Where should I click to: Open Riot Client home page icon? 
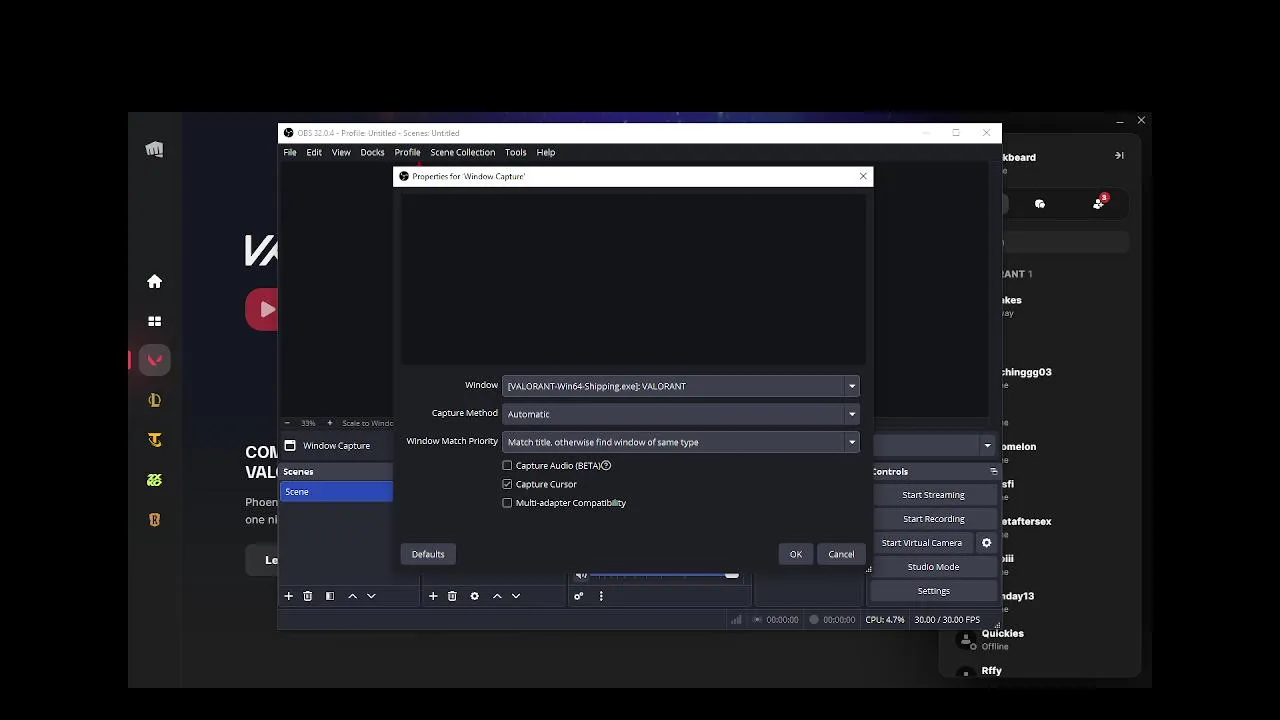[x=154, y=282]
